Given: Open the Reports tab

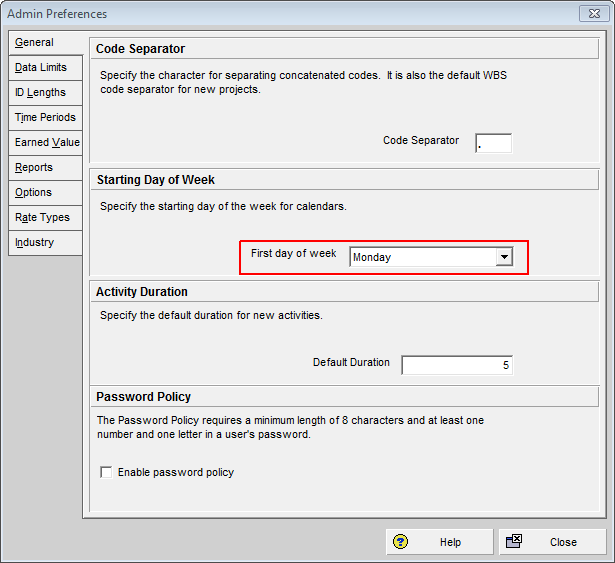Looking at the screenshot, I should tap(35, 168).
